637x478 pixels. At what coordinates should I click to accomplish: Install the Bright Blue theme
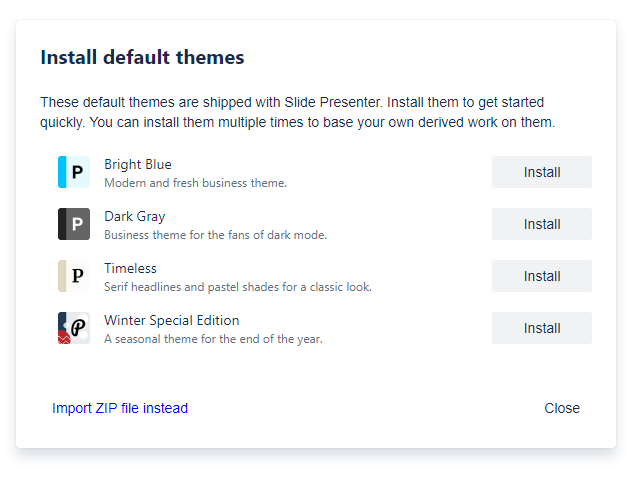pos(541,172)
